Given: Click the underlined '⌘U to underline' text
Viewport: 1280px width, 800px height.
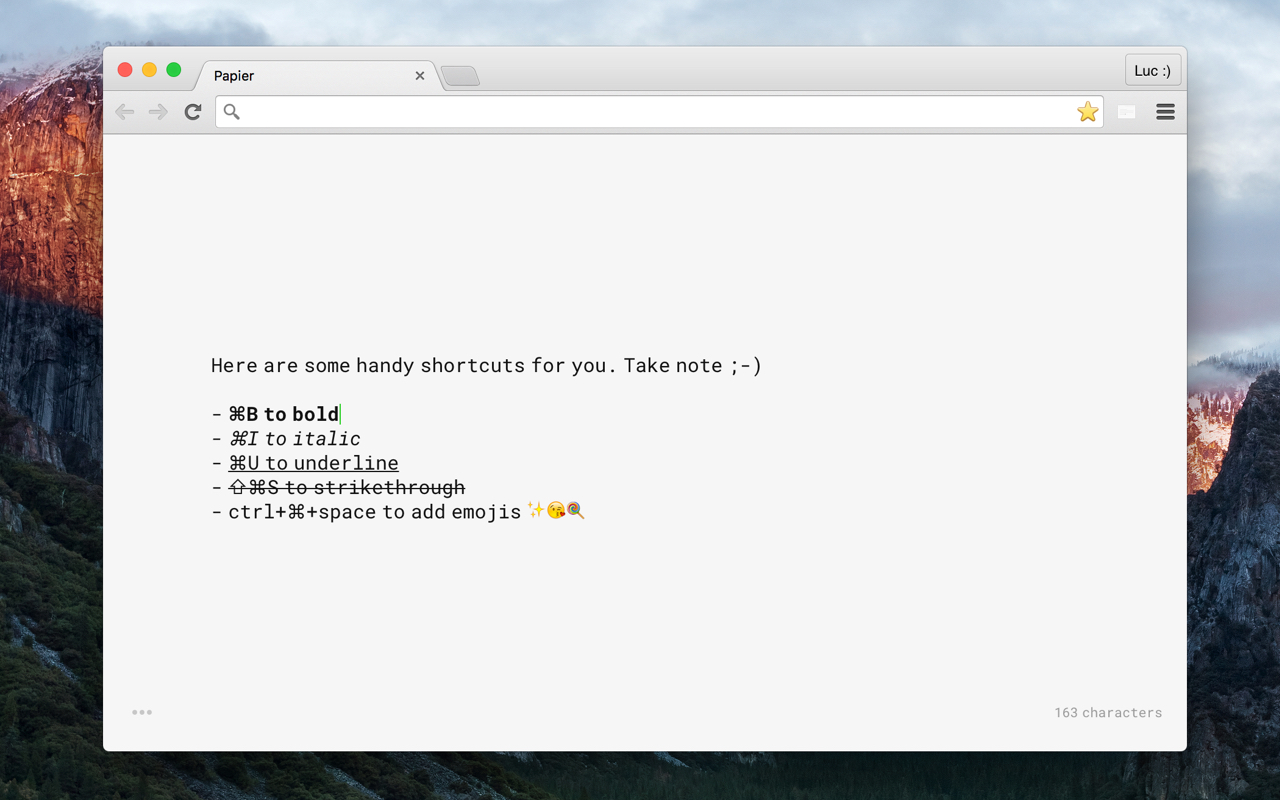Looking at the screenshot, I should click(x=314, y=463).
